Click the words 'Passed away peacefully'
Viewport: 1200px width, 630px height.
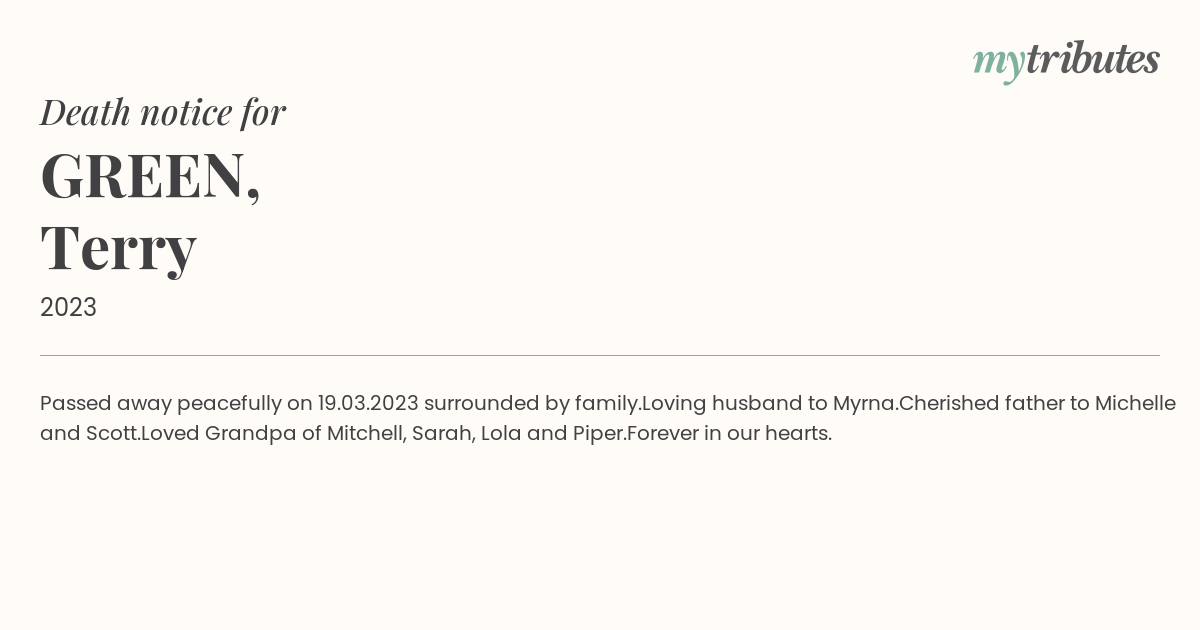click(161, 404)
